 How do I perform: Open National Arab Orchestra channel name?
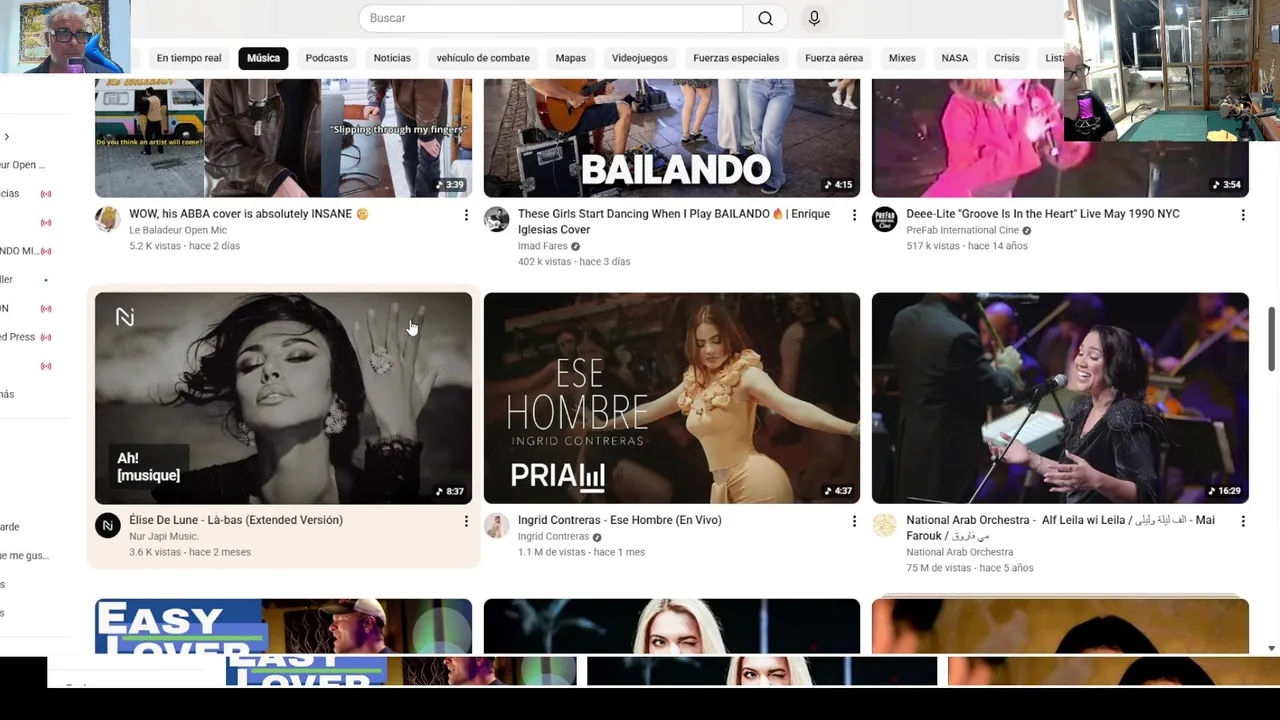coord(959,552)
